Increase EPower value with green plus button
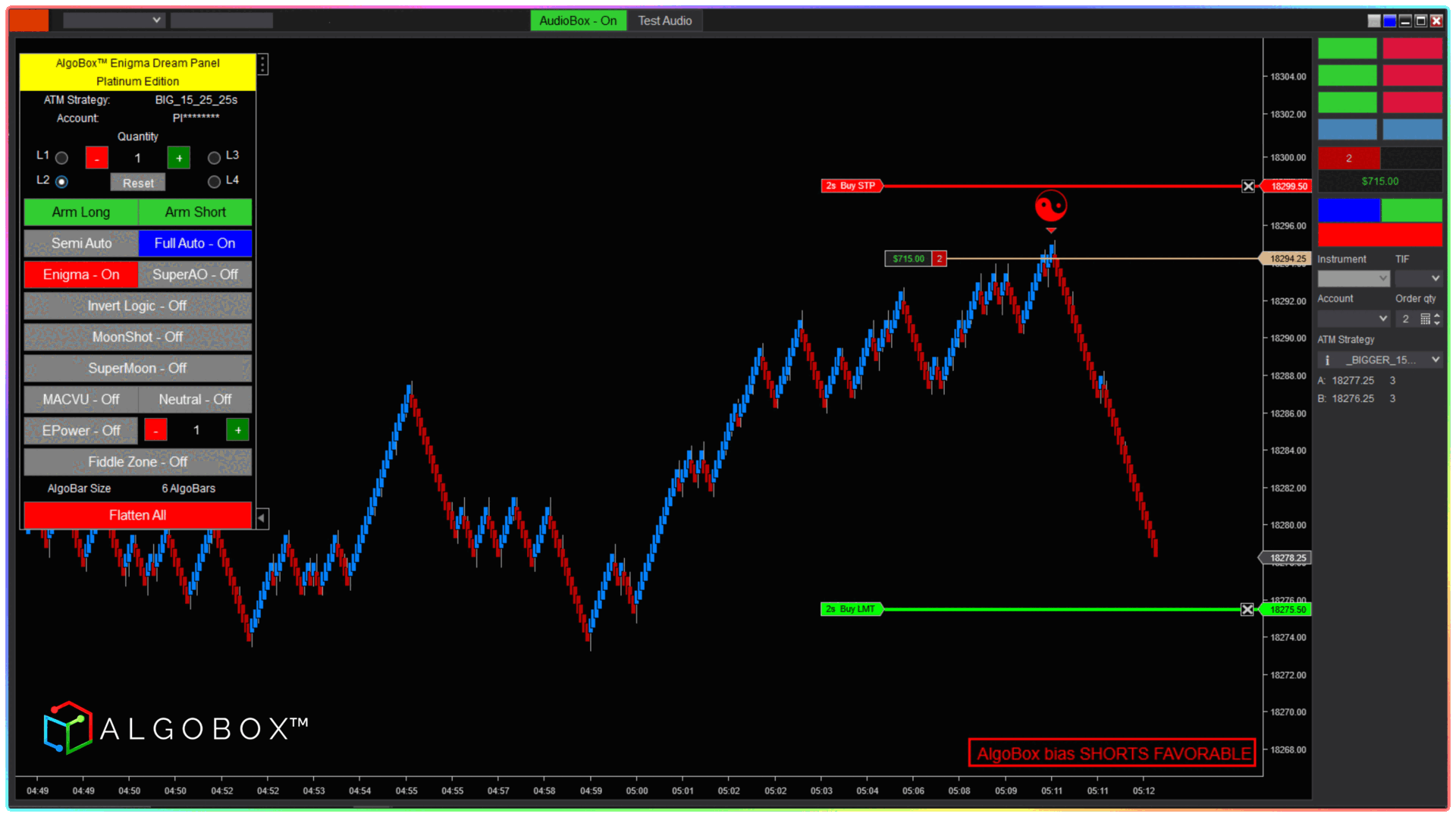This screenshot has width=1456, height=817. (x=237, y=431)
